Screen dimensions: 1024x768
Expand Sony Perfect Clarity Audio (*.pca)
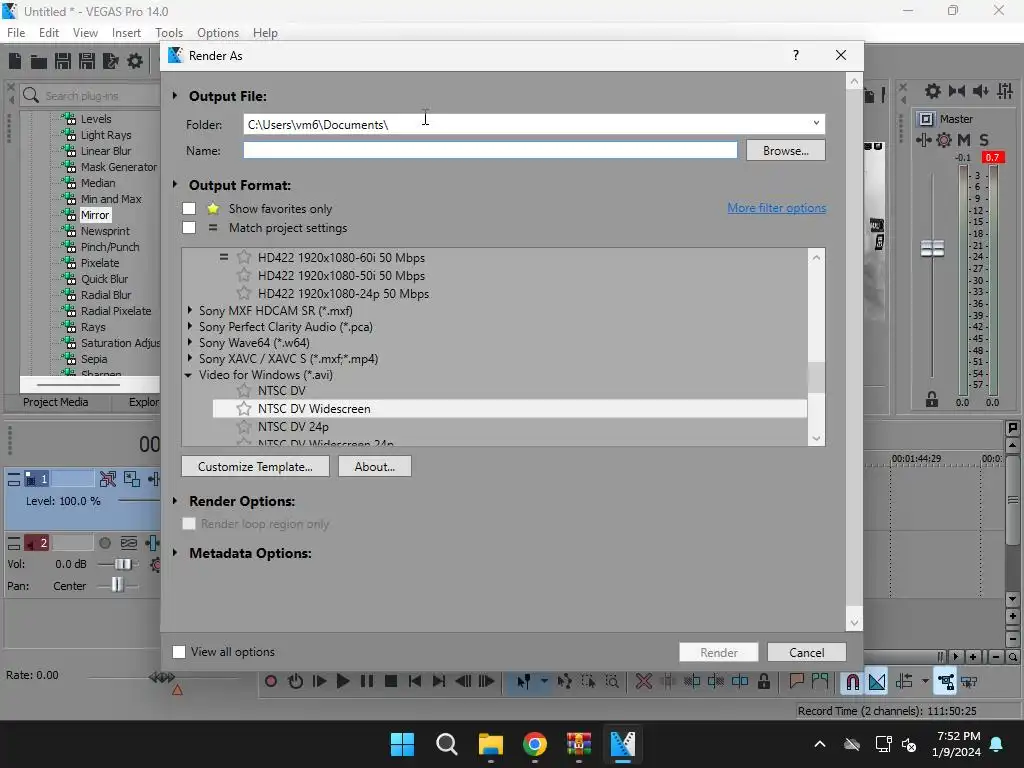click(190, 327)
